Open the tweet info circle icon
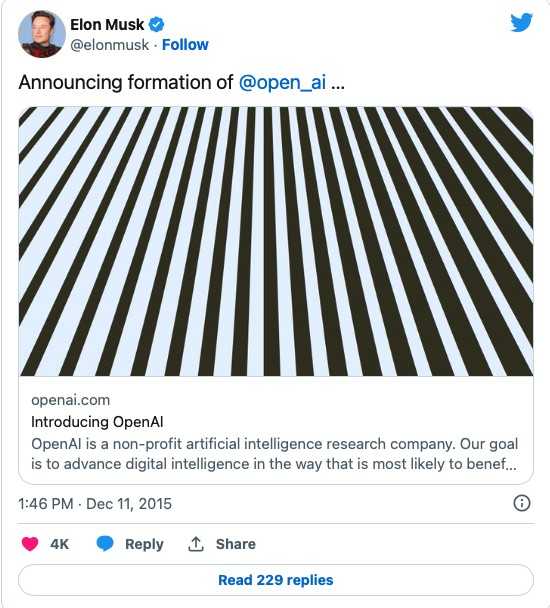Screen dimensions: 550x608 [522, 503]
